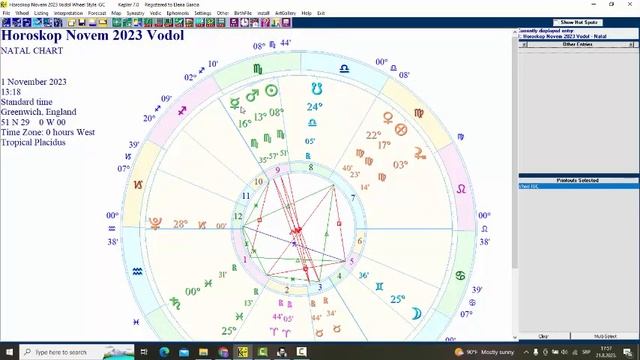Screen dimensions: 640x360
Task: Open the Forecast menu
Action: tap(97, 13)
